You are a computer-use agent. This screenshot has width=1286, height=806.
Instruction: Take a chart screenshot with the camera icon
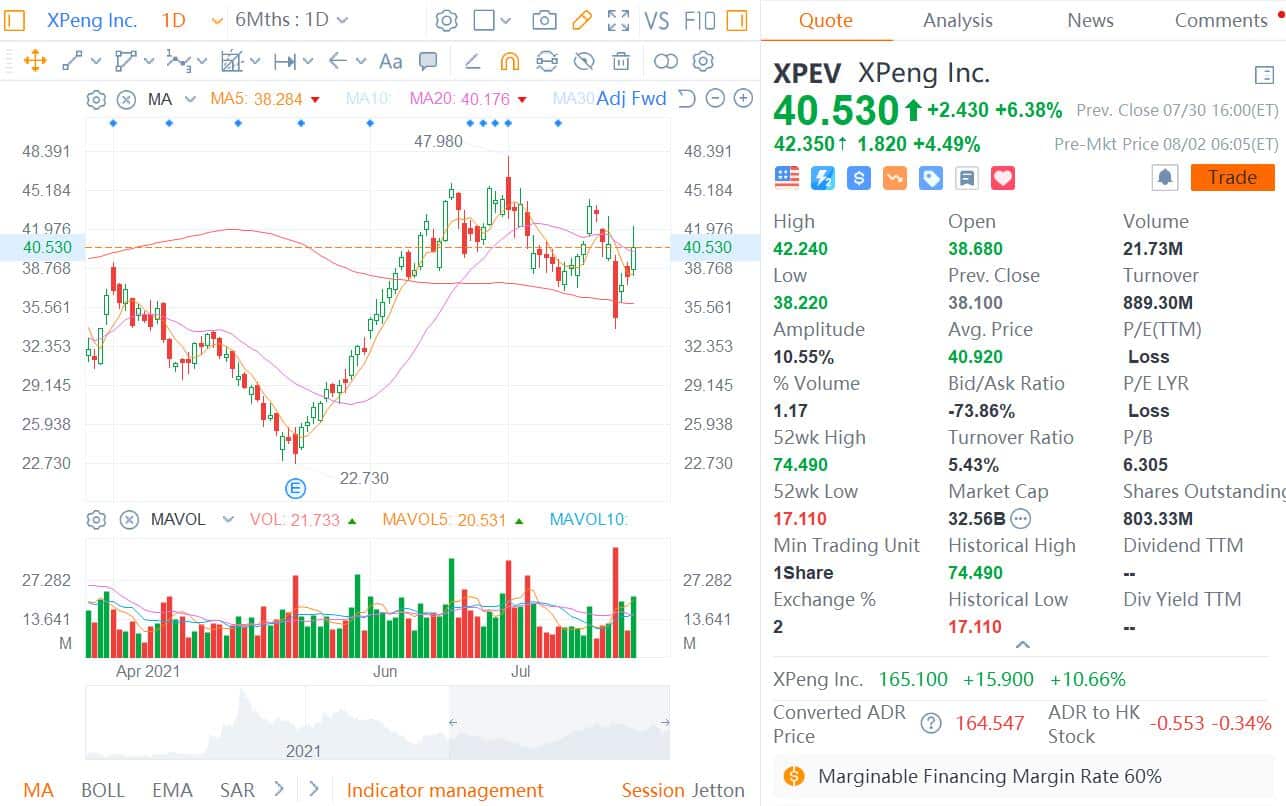coord(547,19)
